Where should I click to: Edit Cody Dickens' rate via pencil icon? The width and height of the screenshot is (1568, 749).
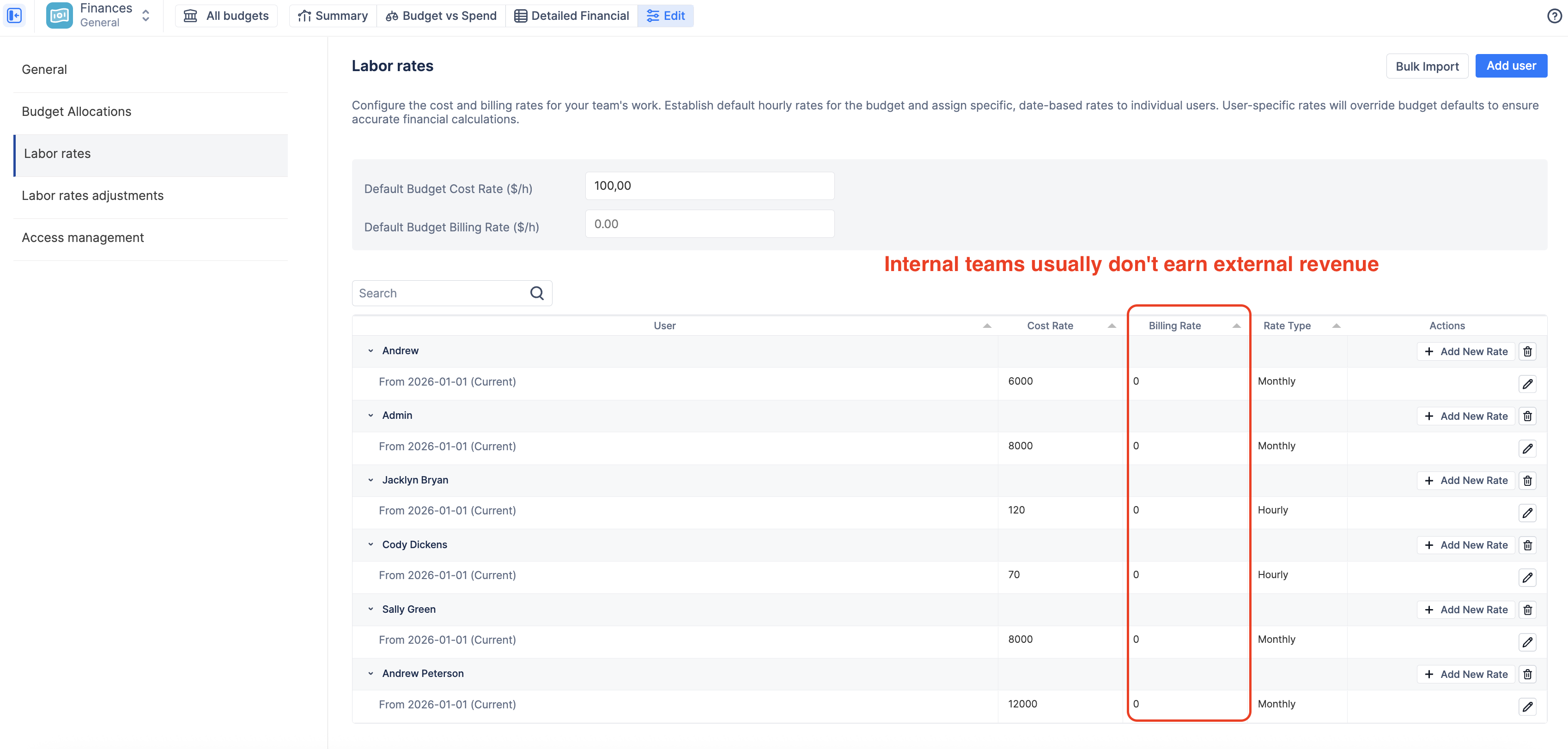click(1527, 577)
